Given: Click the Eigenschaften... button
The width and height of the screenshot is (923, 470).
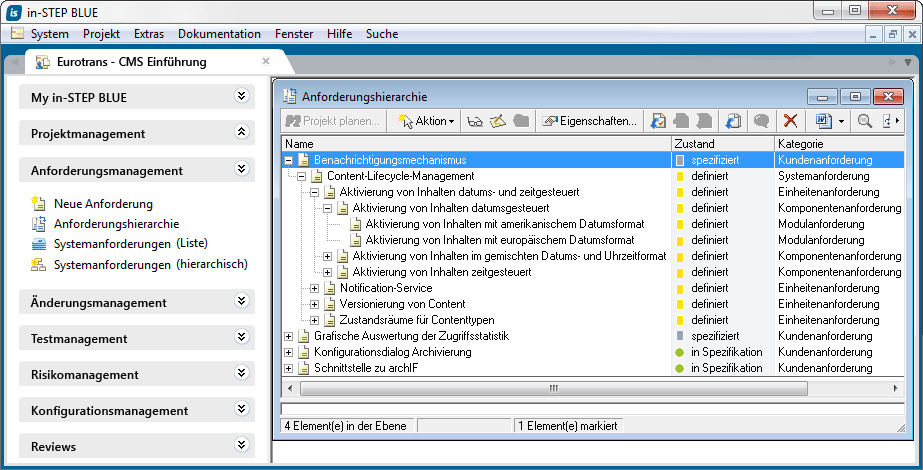Looking at the screenshot, I should tap(590, 121).
